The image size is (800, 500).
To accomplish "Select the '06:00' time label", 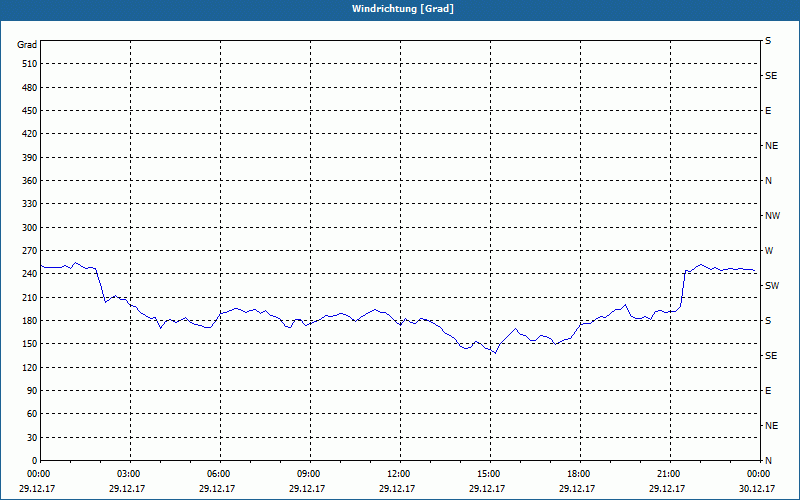I will 219,474.
